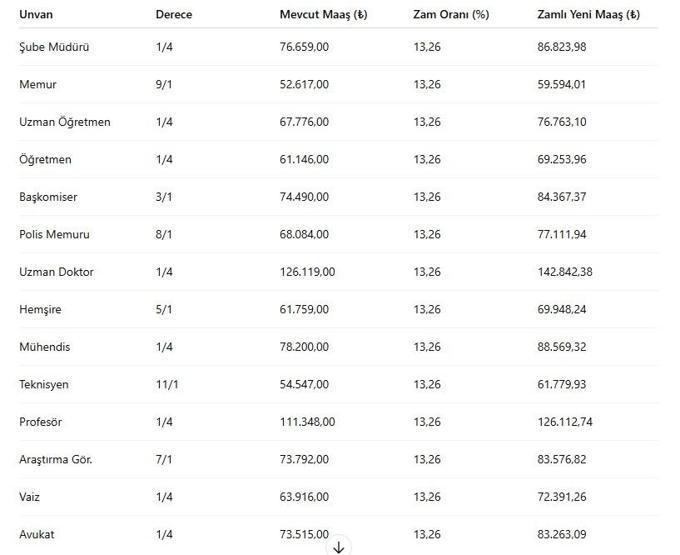Image resolution: width=680 pixels, height=555 pixels.
Task: Select the Hemşire degree cell 5/1
Action: tap(164, 309)
